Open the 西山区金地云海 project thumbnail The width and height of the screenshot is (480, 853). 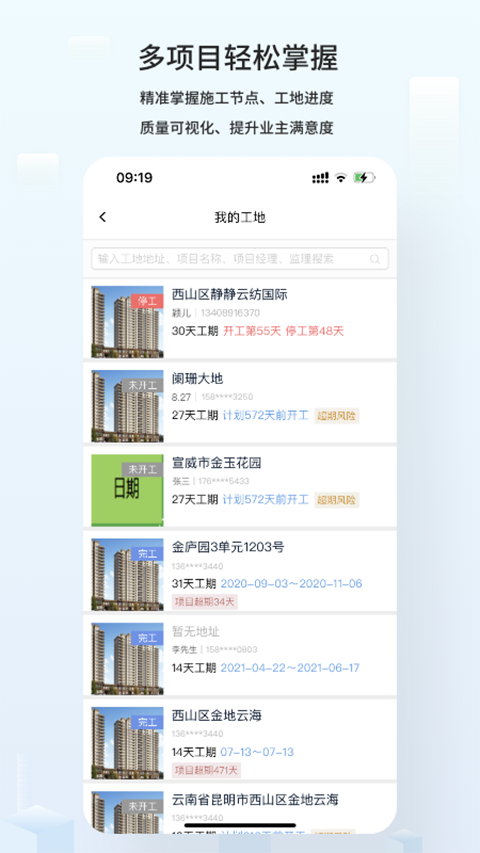(127, 743)
